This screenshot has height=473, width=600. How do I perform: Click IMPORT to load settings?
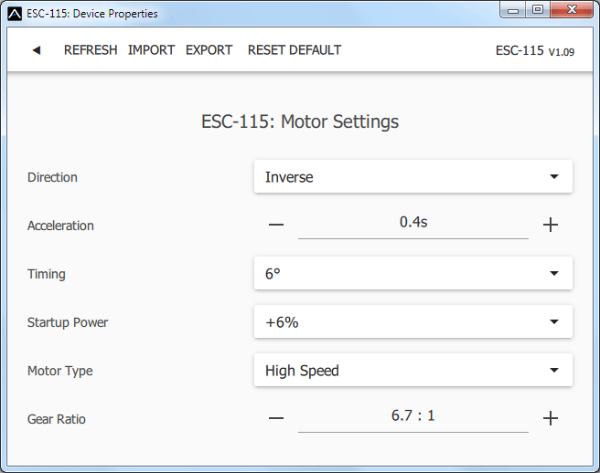click(x=151, y=50)
